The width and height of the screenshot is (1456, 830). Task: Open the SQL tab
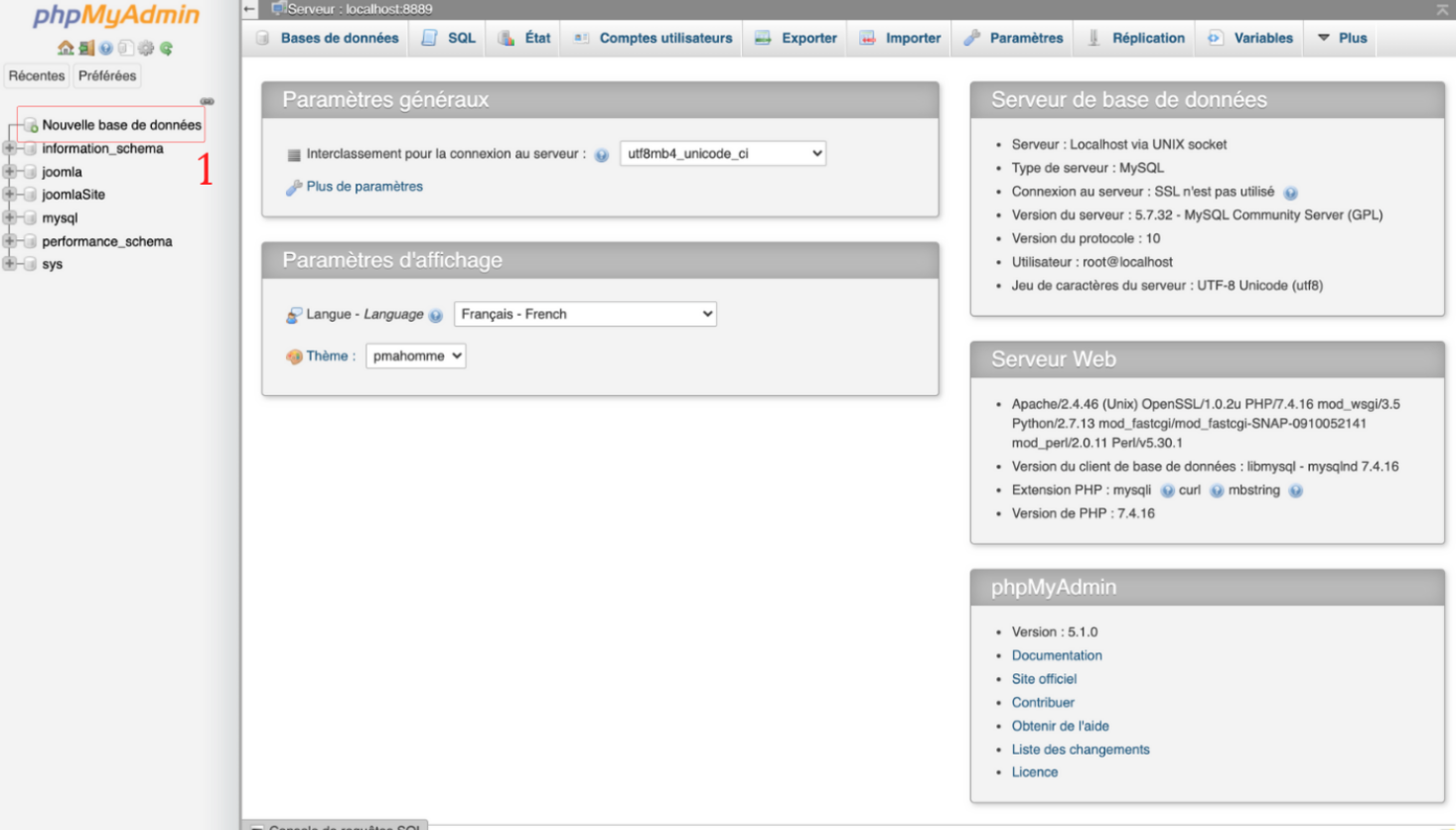pyautogui.click(x=448, y=38)
